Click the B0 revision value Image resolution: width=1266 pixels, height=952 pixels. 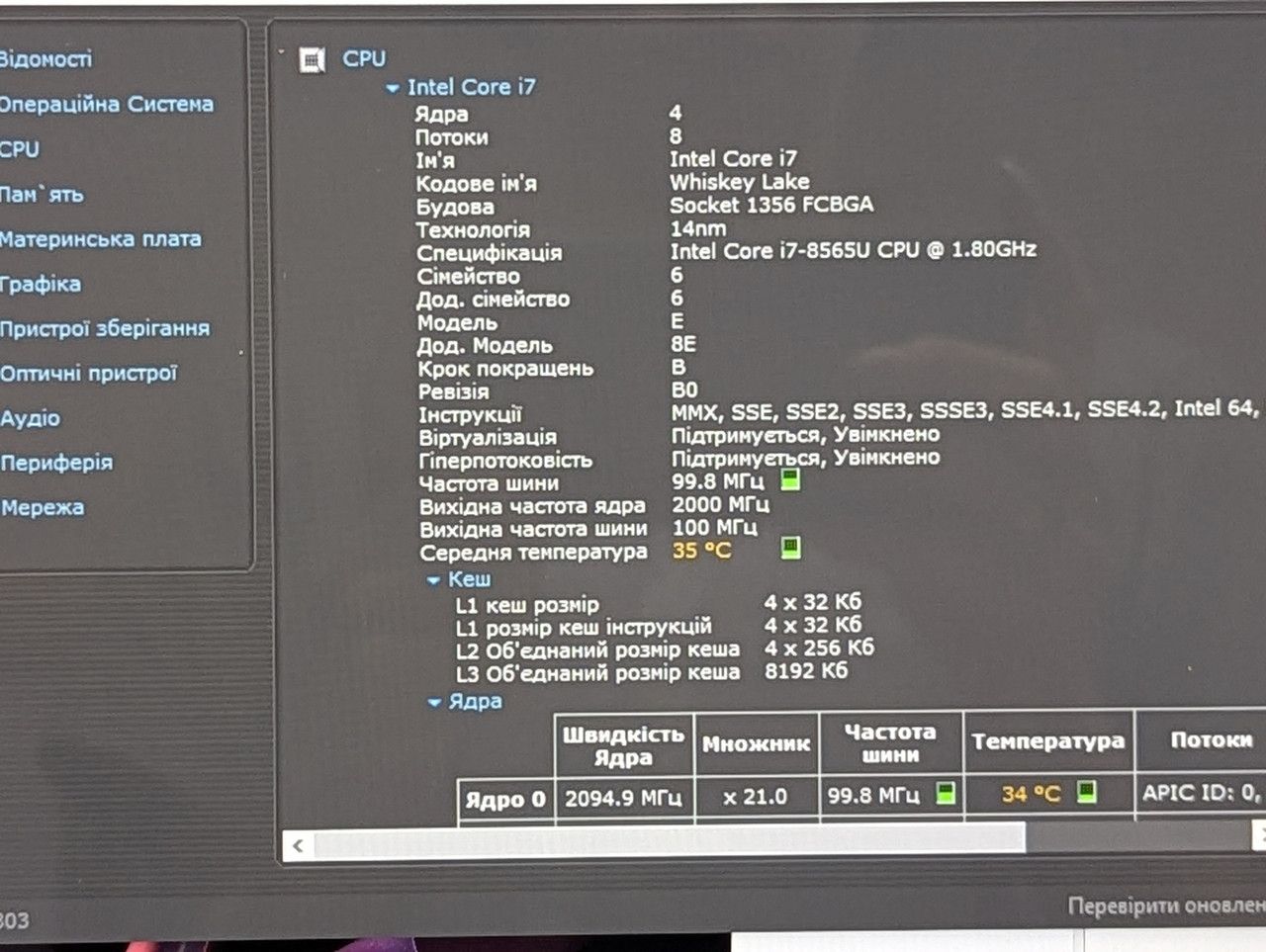pyautogui.click(x=684, y=389)
